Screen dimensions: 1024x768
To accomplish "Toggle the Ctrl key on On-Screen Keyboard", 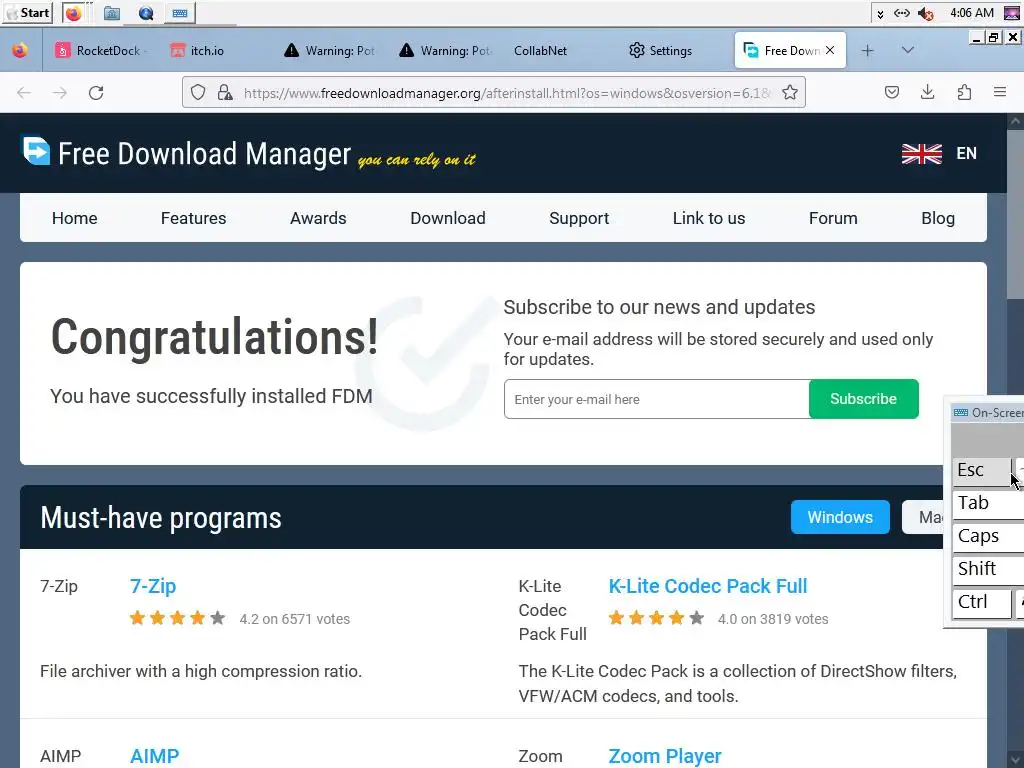I will (x=982, y=603).
